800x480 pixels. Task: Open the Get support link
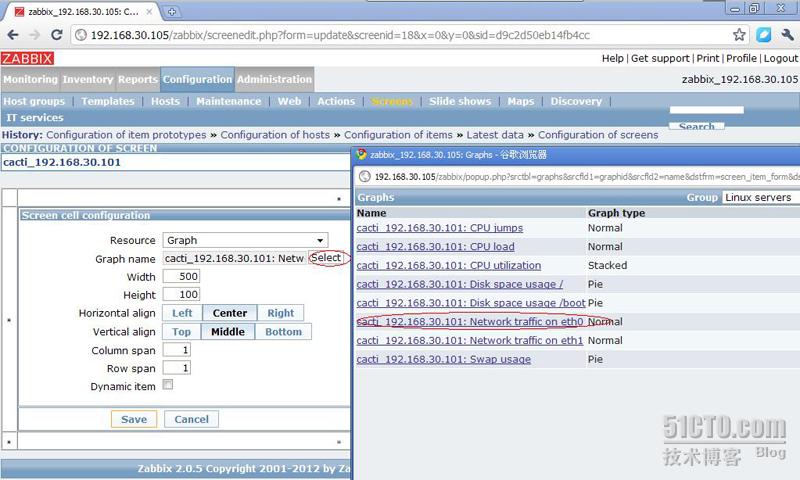660,58
